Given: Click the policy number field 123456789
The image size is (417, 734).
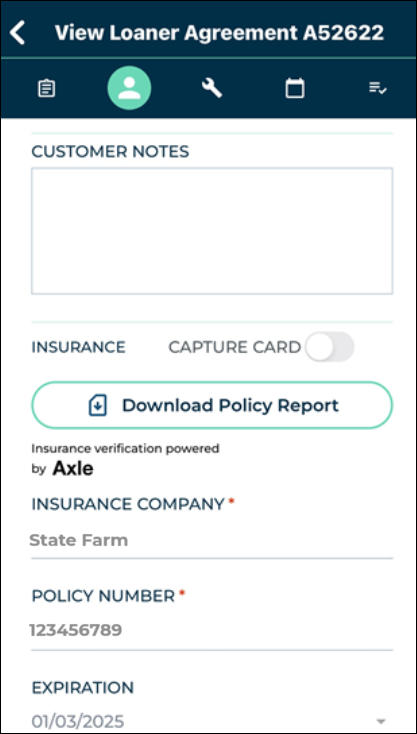Looking at the screenshot, I should [212, 630].
